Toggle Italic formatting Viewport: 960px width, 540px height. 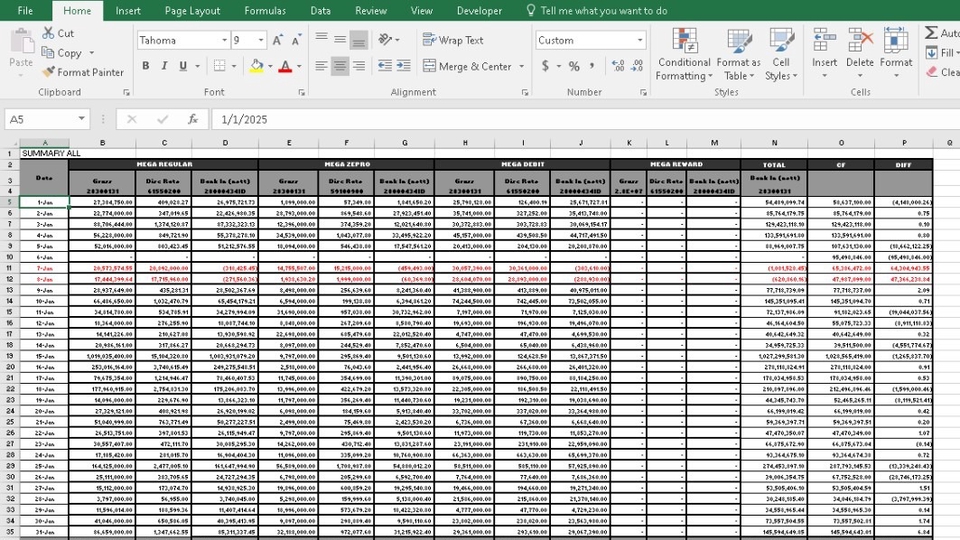tap(164, 66)
